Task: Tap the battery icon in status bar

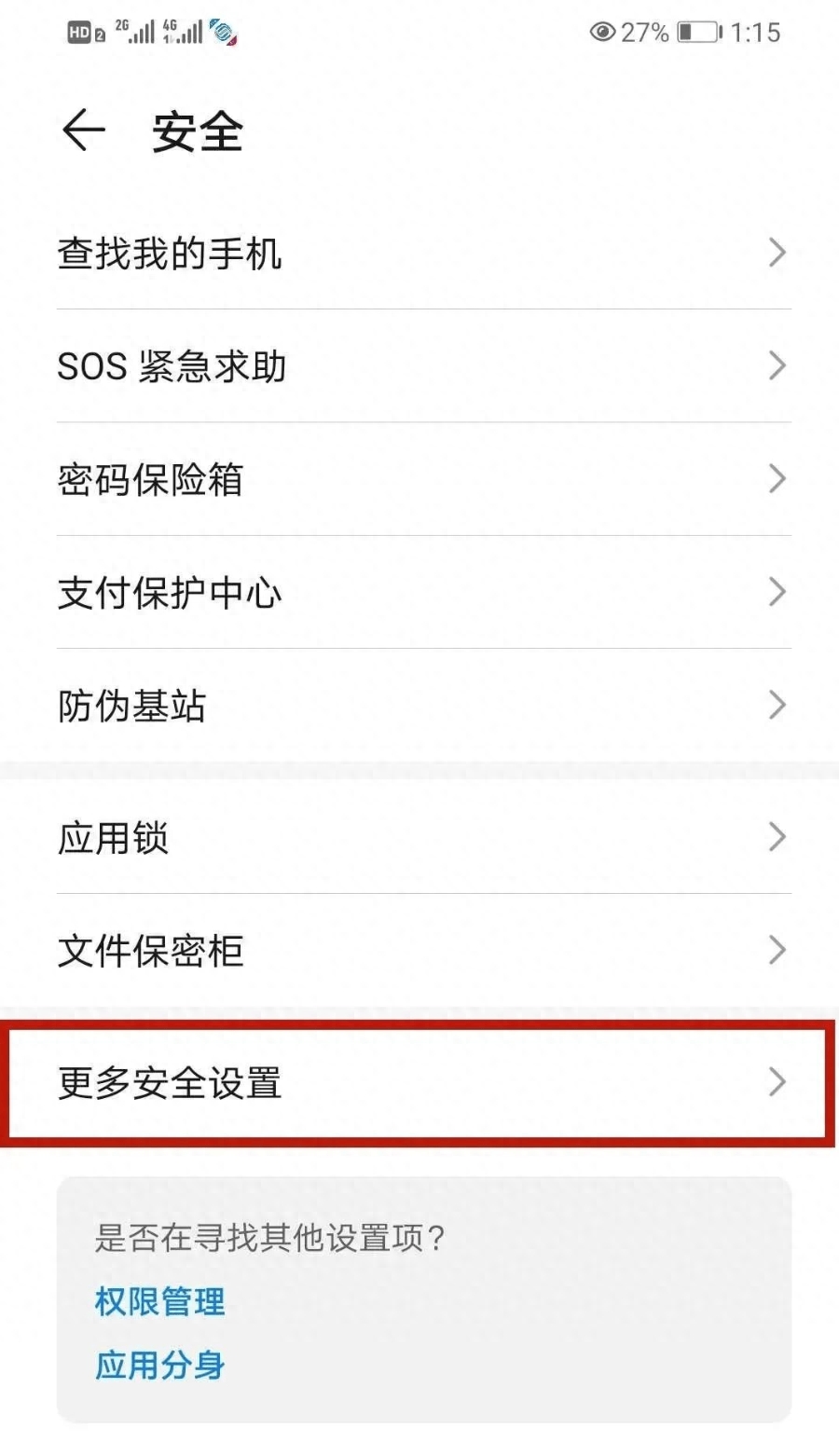Action: pos(699,33)
